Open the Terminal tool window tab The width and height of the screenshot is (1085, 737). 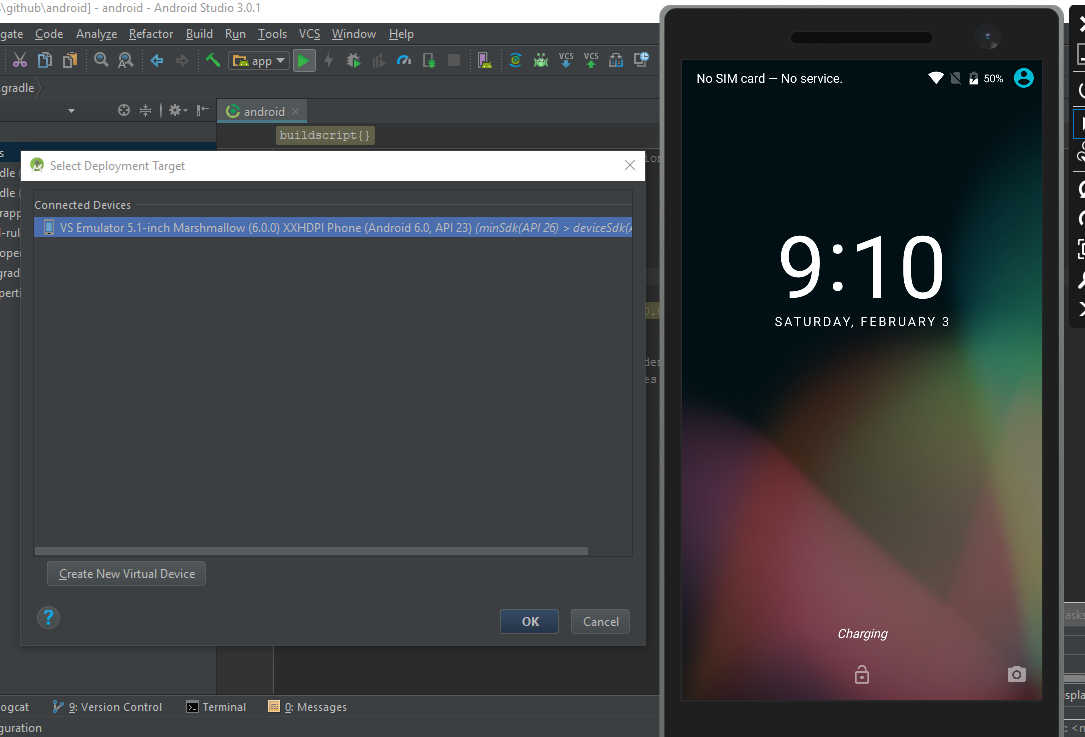(216, 707)
